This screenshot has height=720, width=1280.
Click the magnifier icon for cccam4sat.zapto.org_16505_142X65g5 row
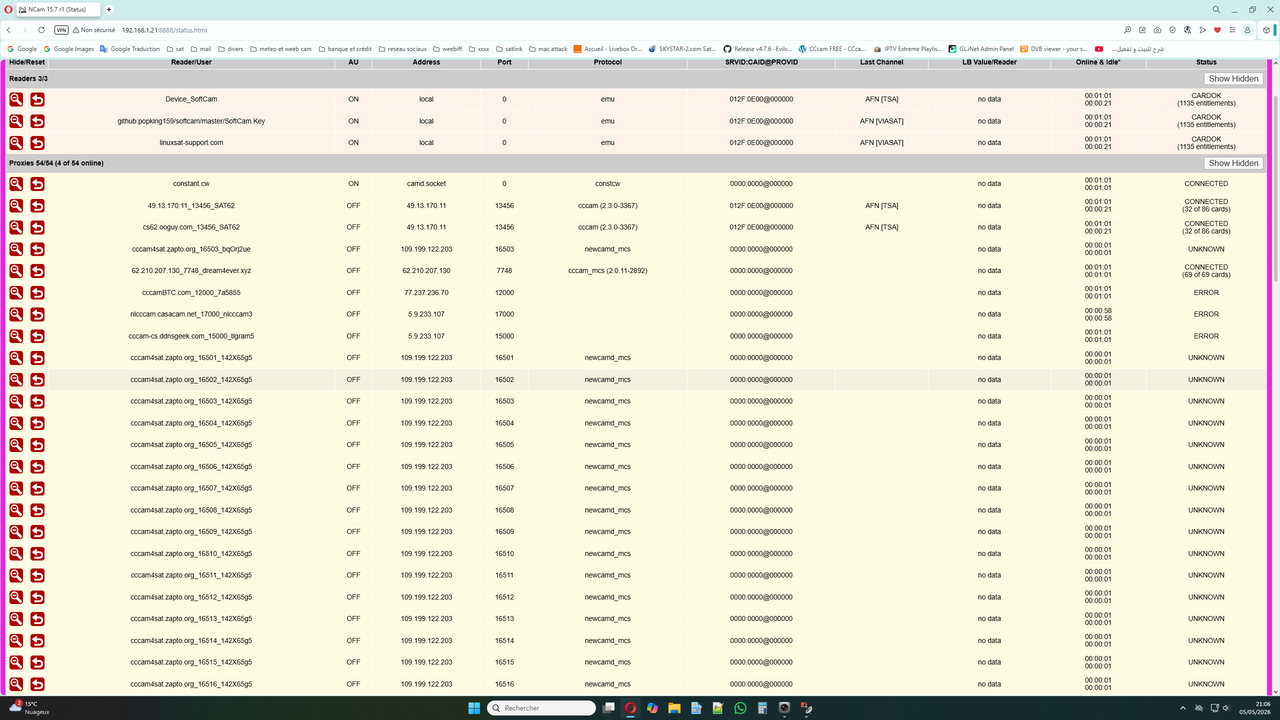(x=16, y=445)
